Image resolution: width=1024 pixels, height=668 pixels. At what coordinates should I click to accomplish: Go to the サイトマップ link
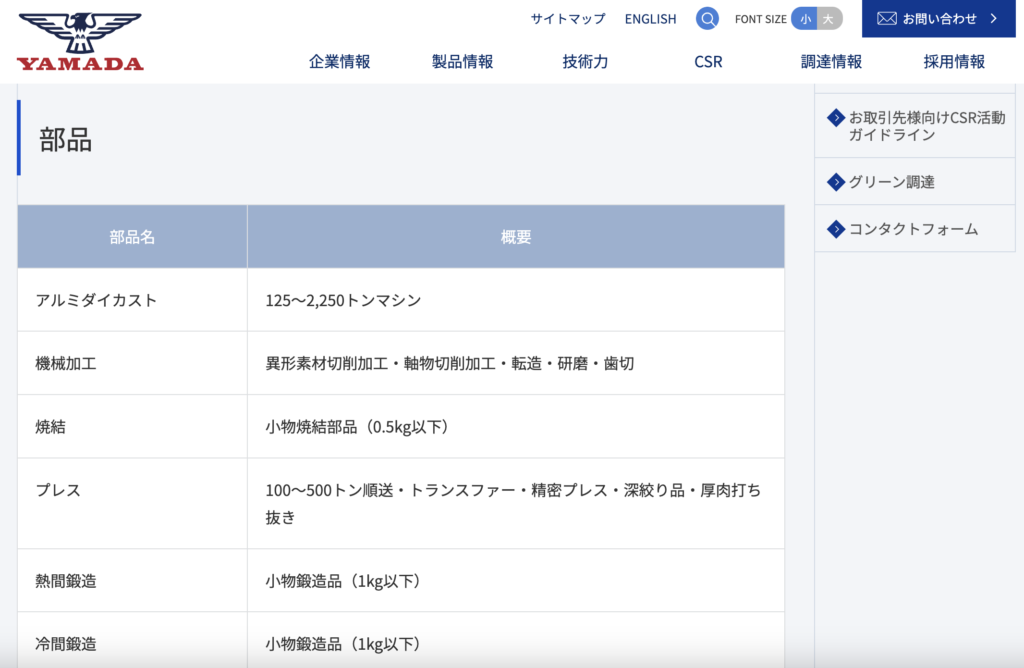568,19
